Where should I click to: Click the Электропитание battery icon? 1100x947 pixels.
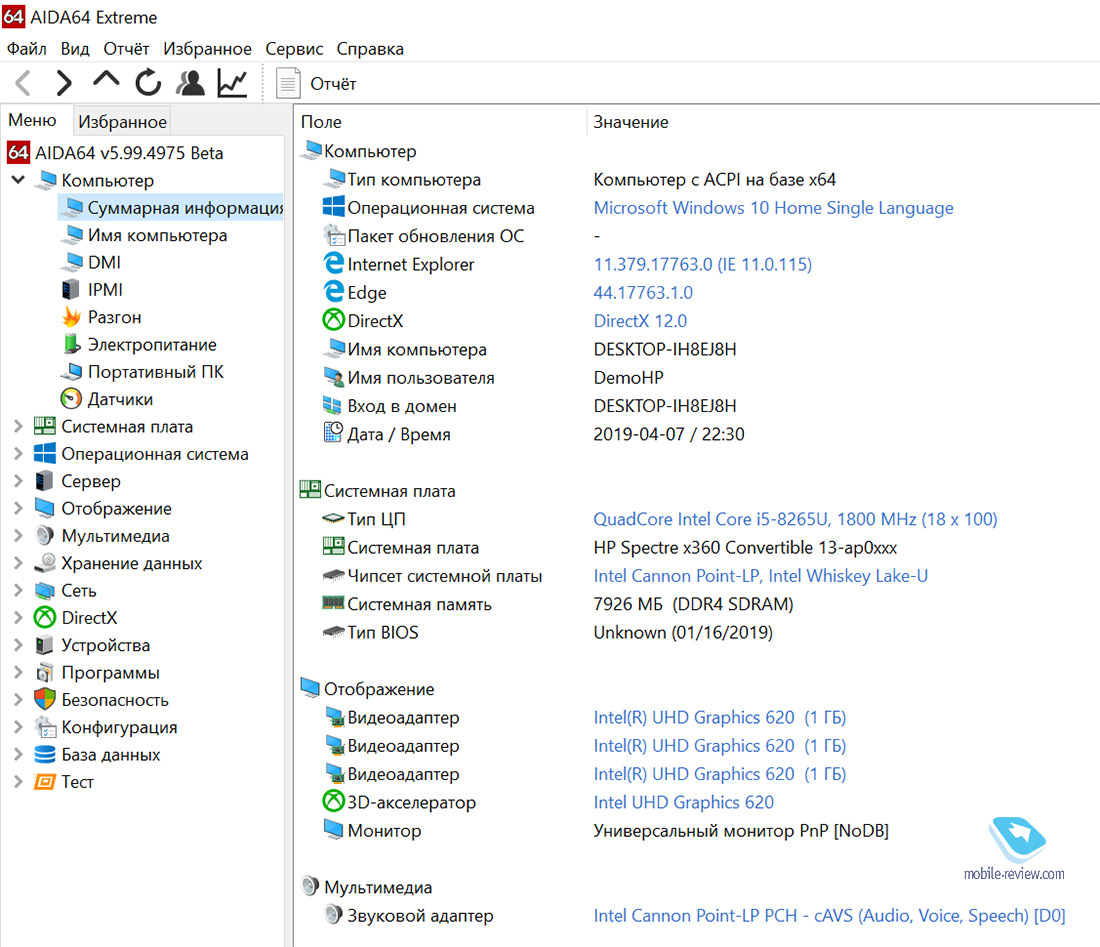(x=71, y=344)
